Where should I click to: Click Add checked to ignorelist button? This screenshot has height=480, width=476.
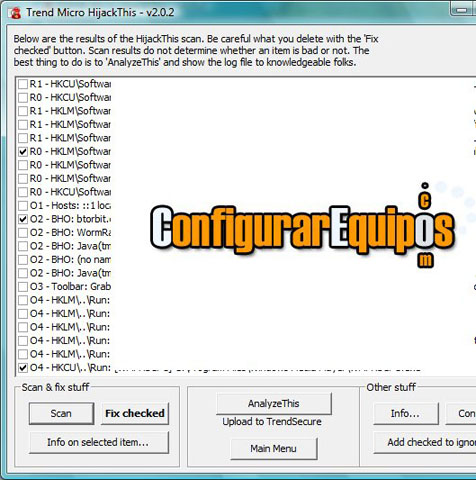point(425,442)
